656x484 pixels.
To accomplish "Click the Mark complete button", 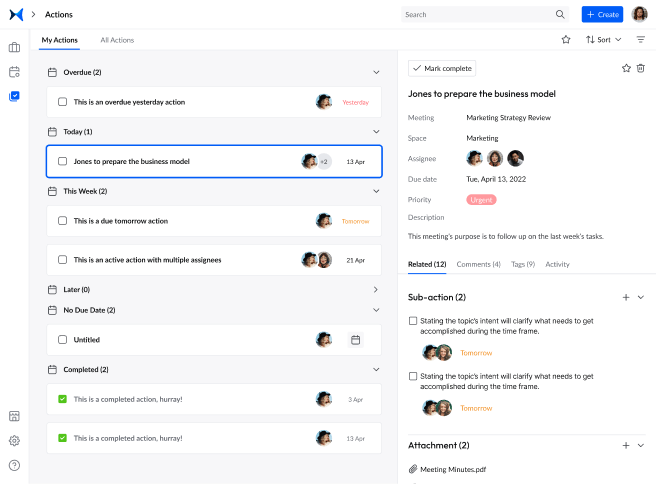I will coord(442,68).
